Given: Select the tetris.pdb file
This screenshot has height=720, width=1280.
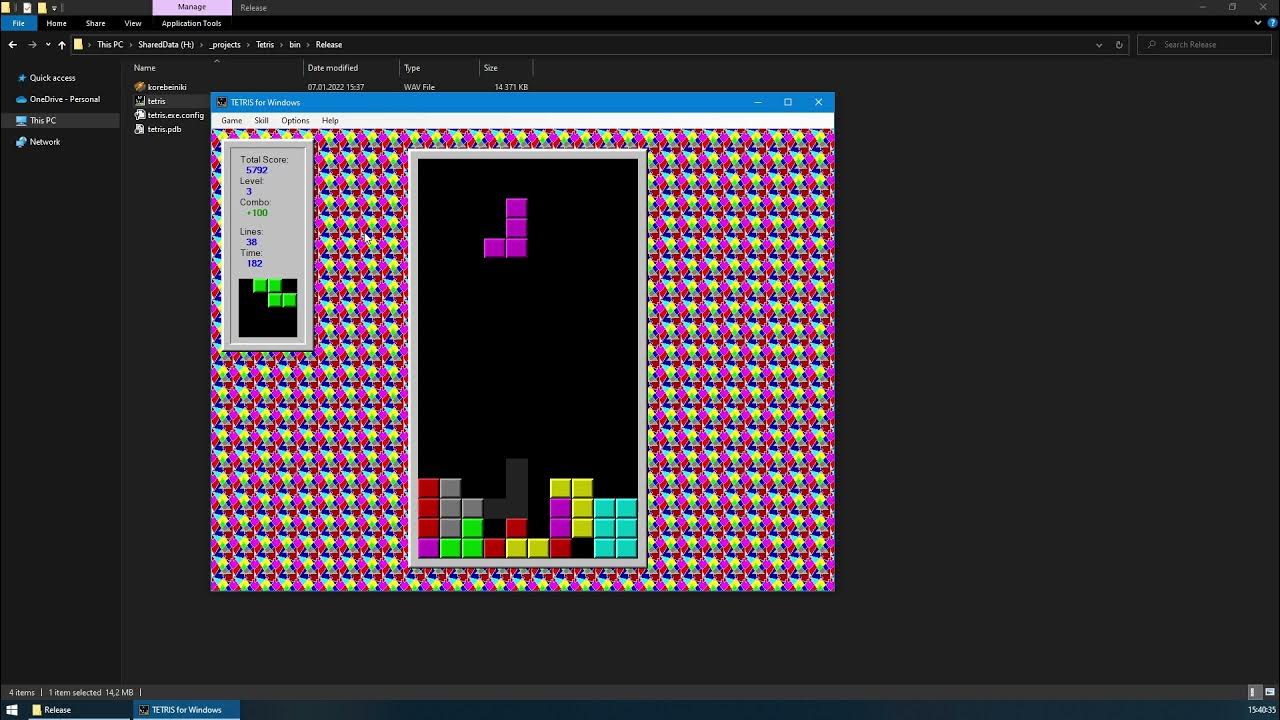Looking at the screenshot, I should [x=165, y=129].
